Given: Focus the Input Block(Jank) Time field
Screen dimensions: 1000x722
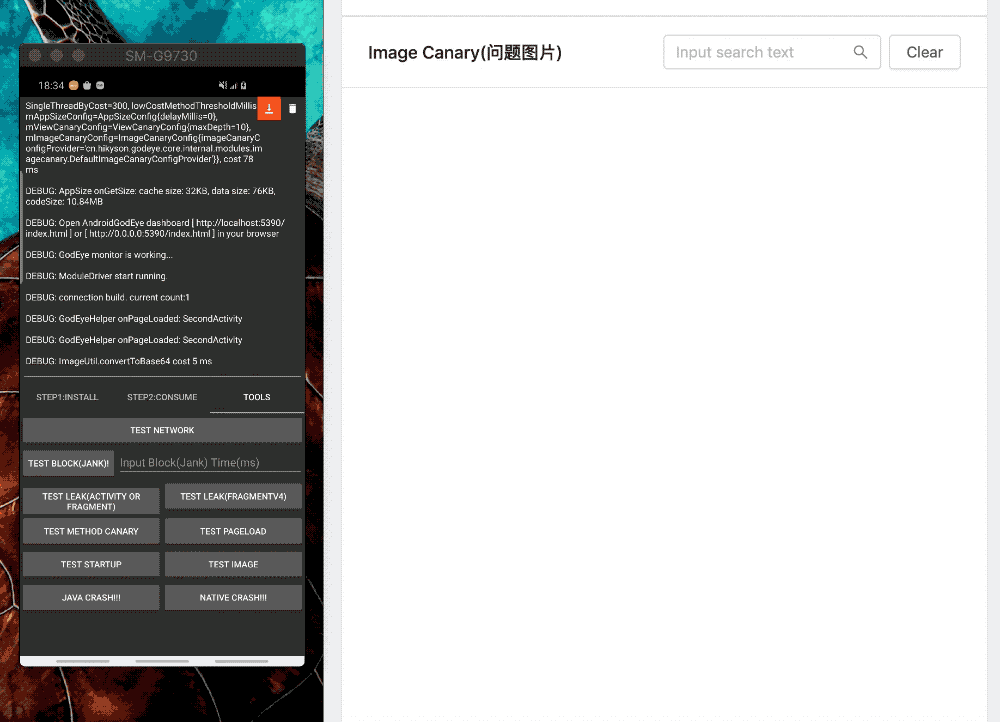Looking at the screenshot, I should click(x=209, y=463).
